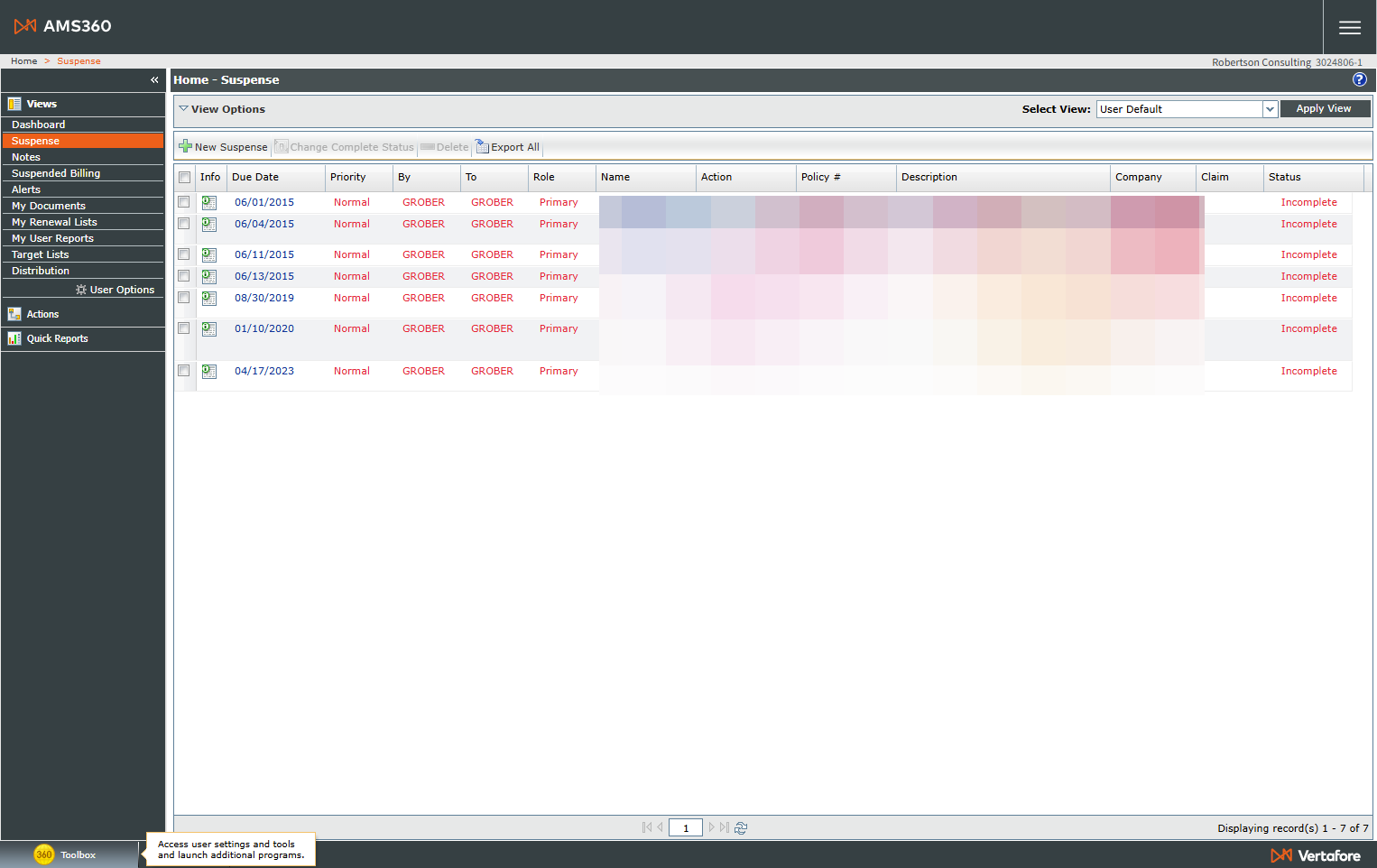Open the 06/13/2015 due date link
Viewport: 1377px width, 868px height.
(264, 277)
